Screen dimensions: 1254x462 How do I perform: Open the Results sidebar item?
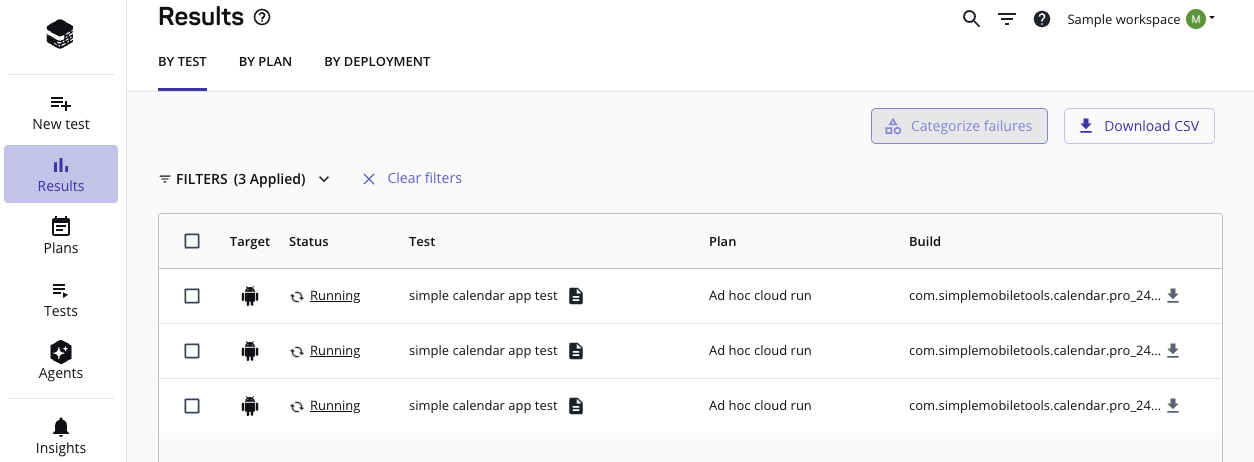tap(61, 174)
